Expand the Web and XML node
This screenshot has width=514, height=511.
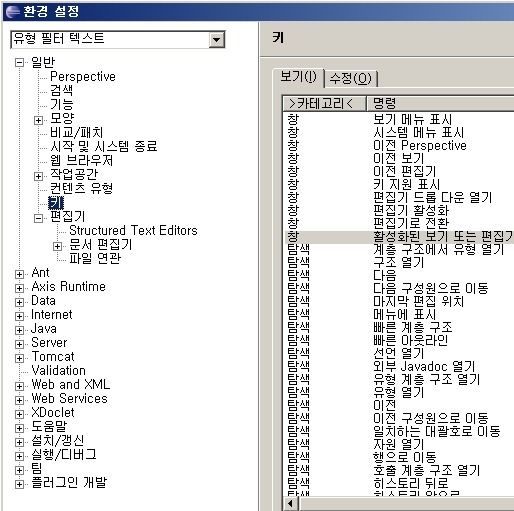(x=20, y=386)
